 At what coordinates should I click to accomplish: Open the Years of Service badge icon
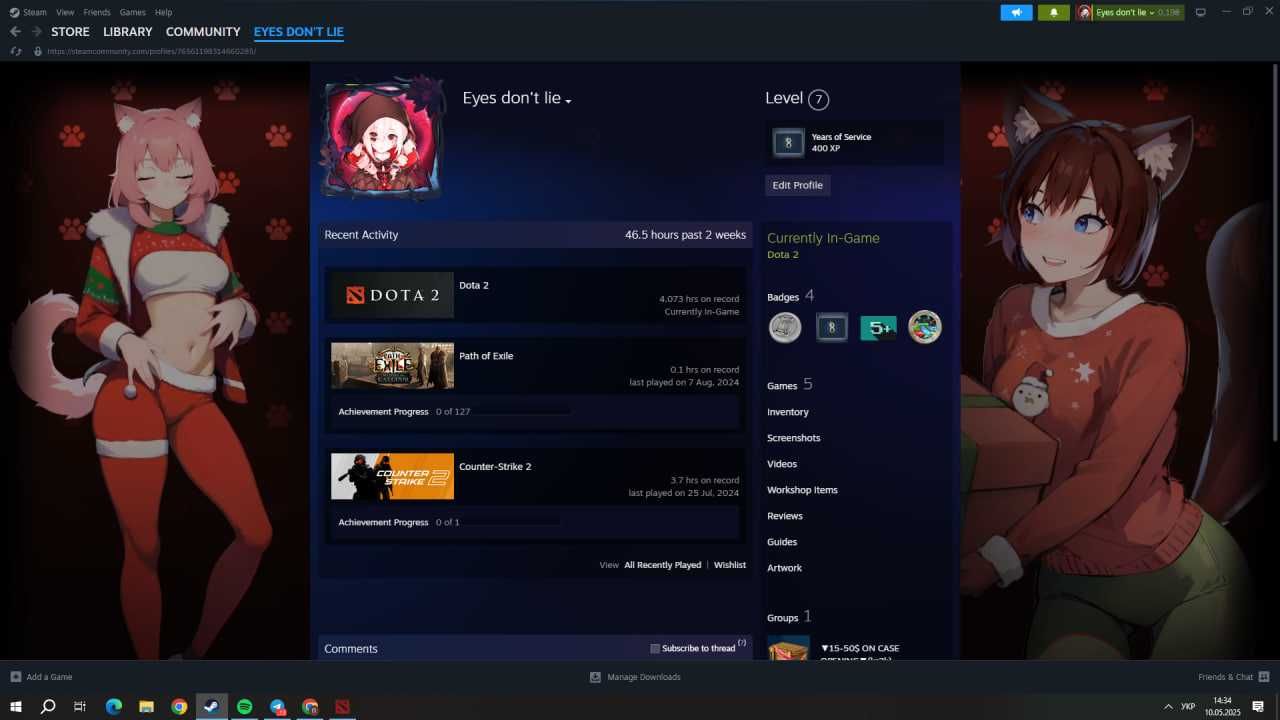coord(788,143)
